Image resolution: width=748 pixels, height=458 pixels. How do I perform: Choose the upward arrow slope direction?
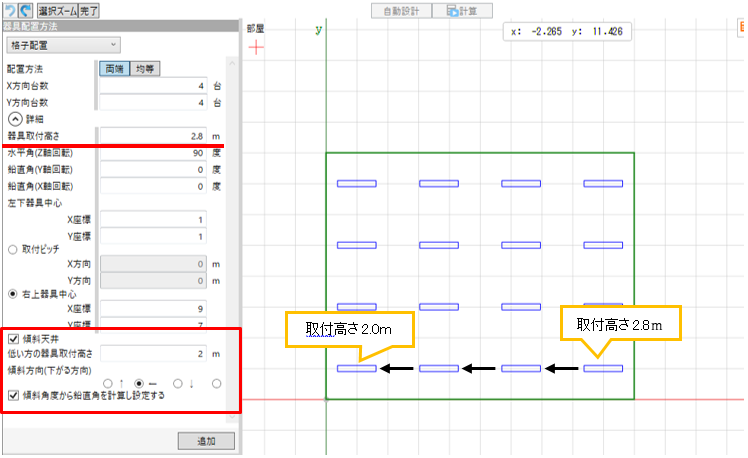pyautogui.click(x=108, y=382)
